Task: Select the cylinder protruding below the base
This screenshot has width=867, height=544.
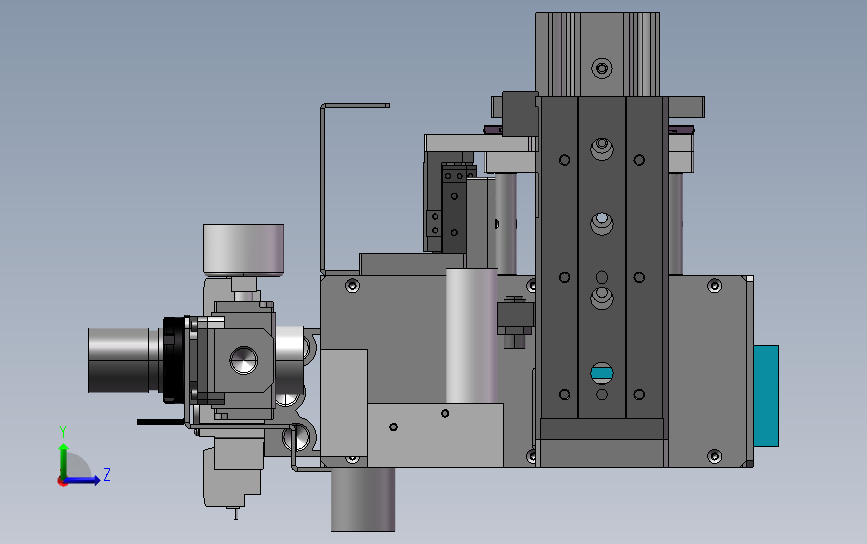Action: point(363,499)
